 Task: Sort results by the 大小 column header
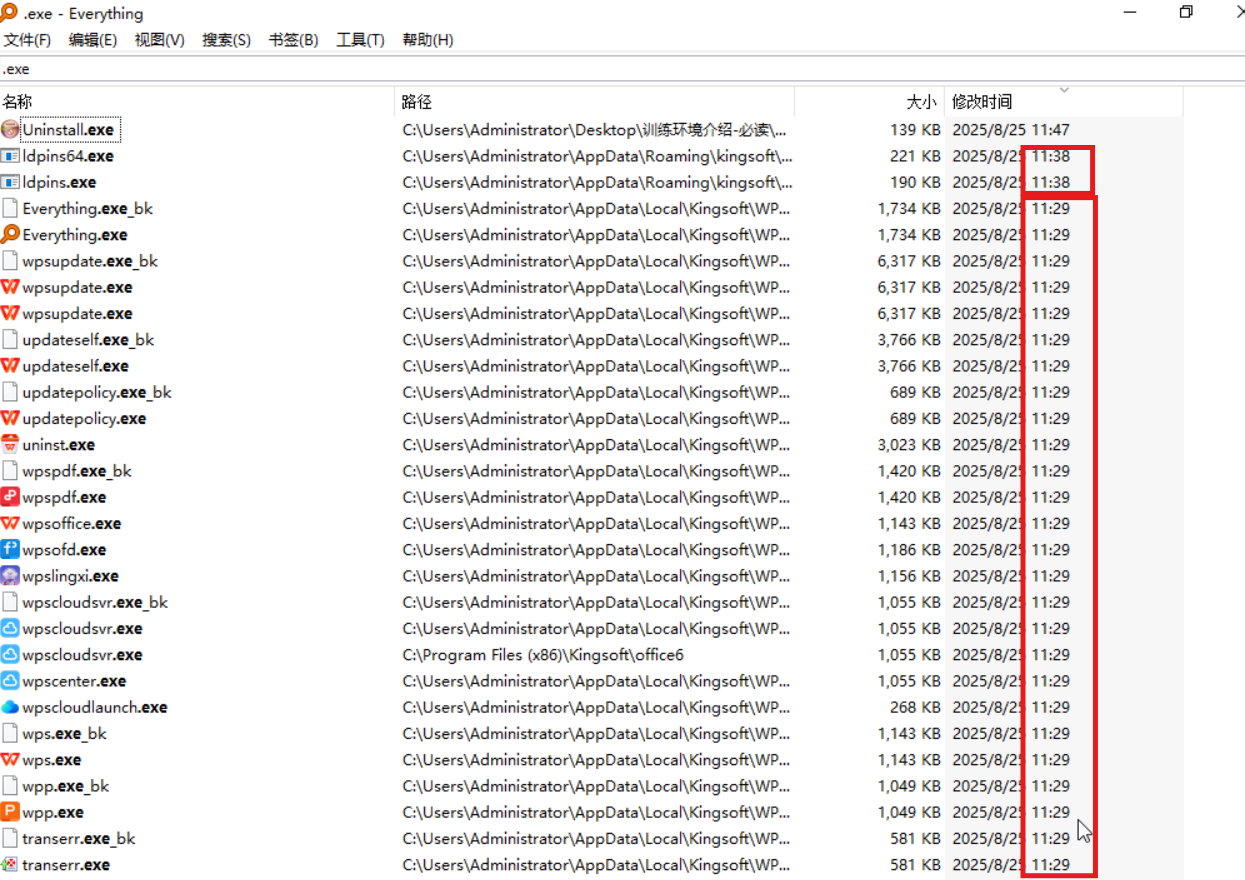coord(869,101)
